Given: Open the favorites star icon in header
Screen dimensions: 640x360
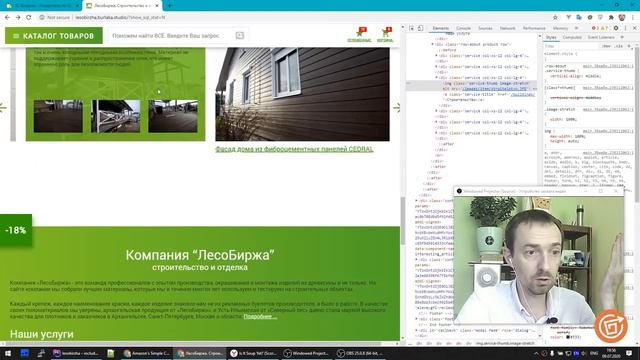Looking at the screenshot, I should tap(359, 35).
